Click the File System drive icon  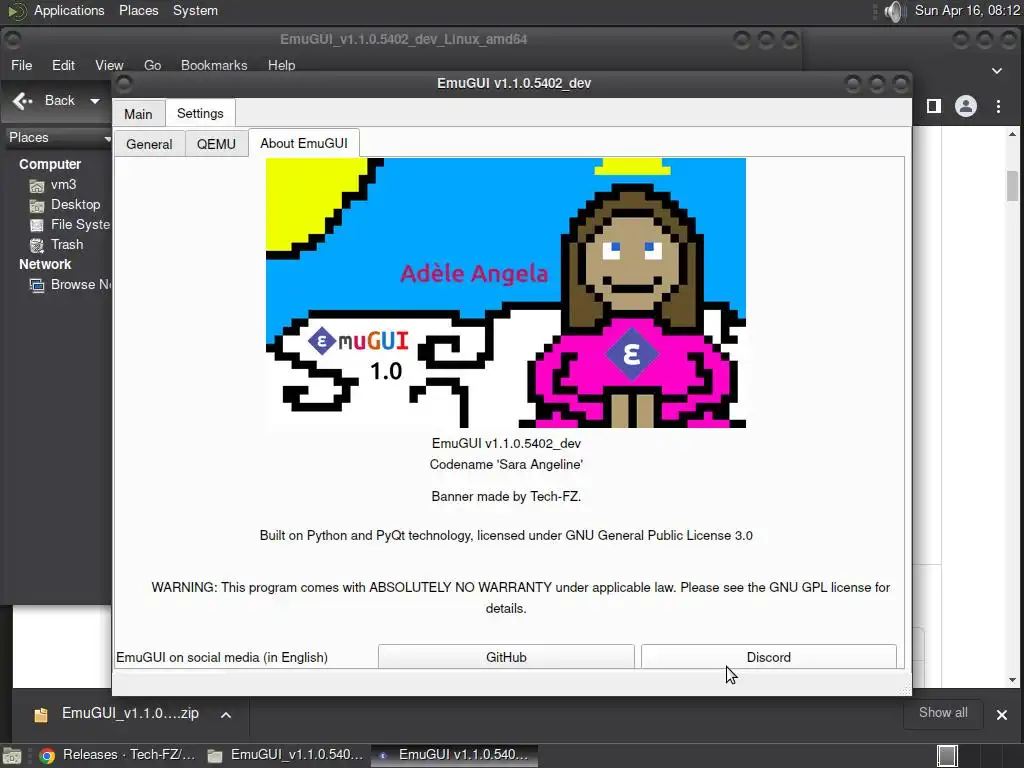(37, 226)
